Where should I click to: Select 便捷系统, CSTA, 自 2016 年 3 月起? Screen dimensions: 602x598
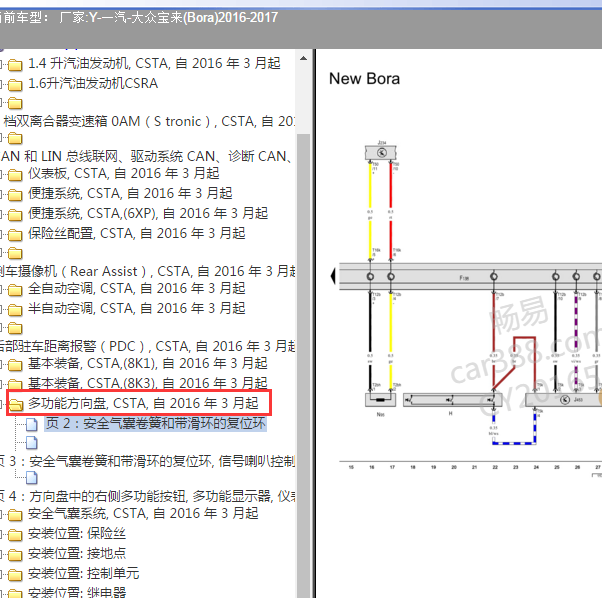(130, 193)
